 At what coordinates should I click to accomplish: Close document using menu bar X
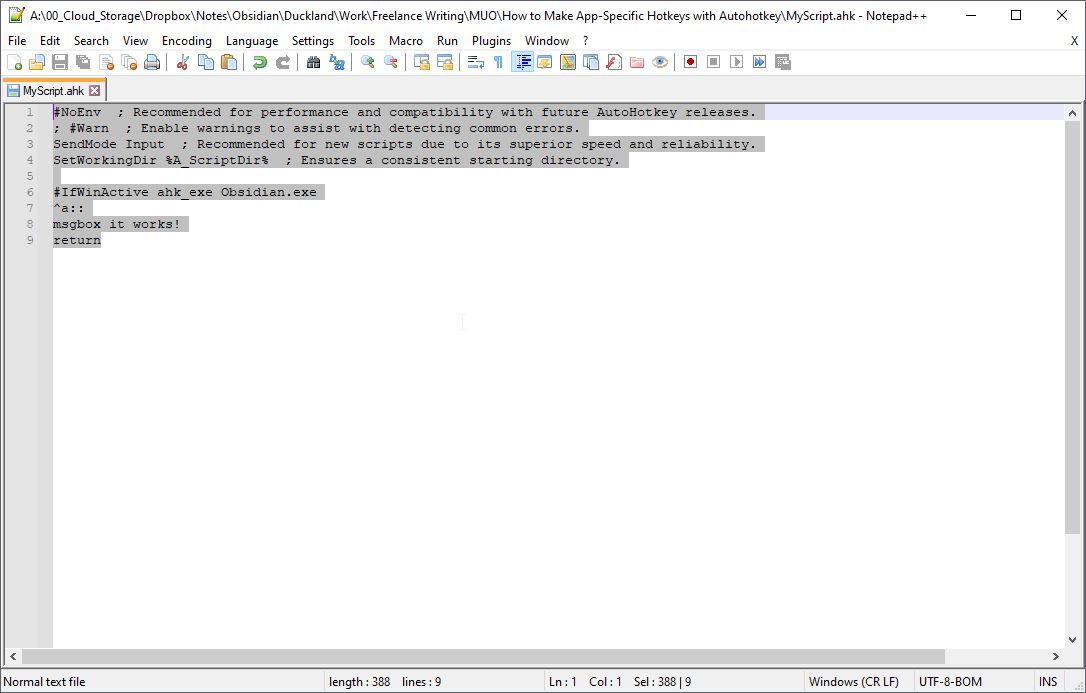(x=1074, y=41)
